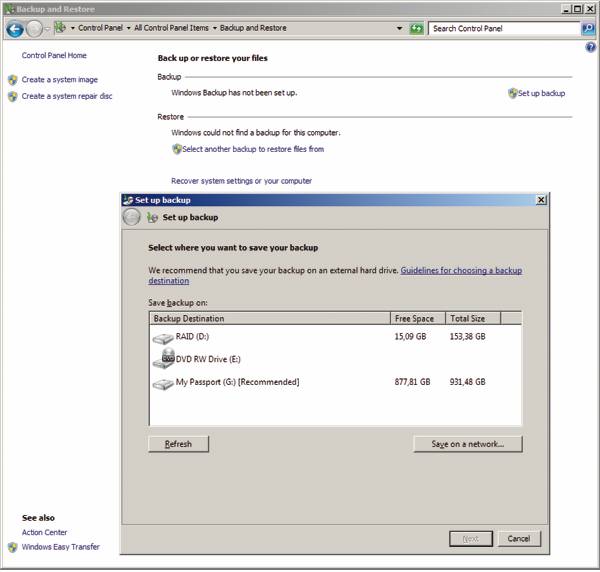Open the blue Help question mark icon
The width and height of the screenshot is (600, 572).
point(590,47)
